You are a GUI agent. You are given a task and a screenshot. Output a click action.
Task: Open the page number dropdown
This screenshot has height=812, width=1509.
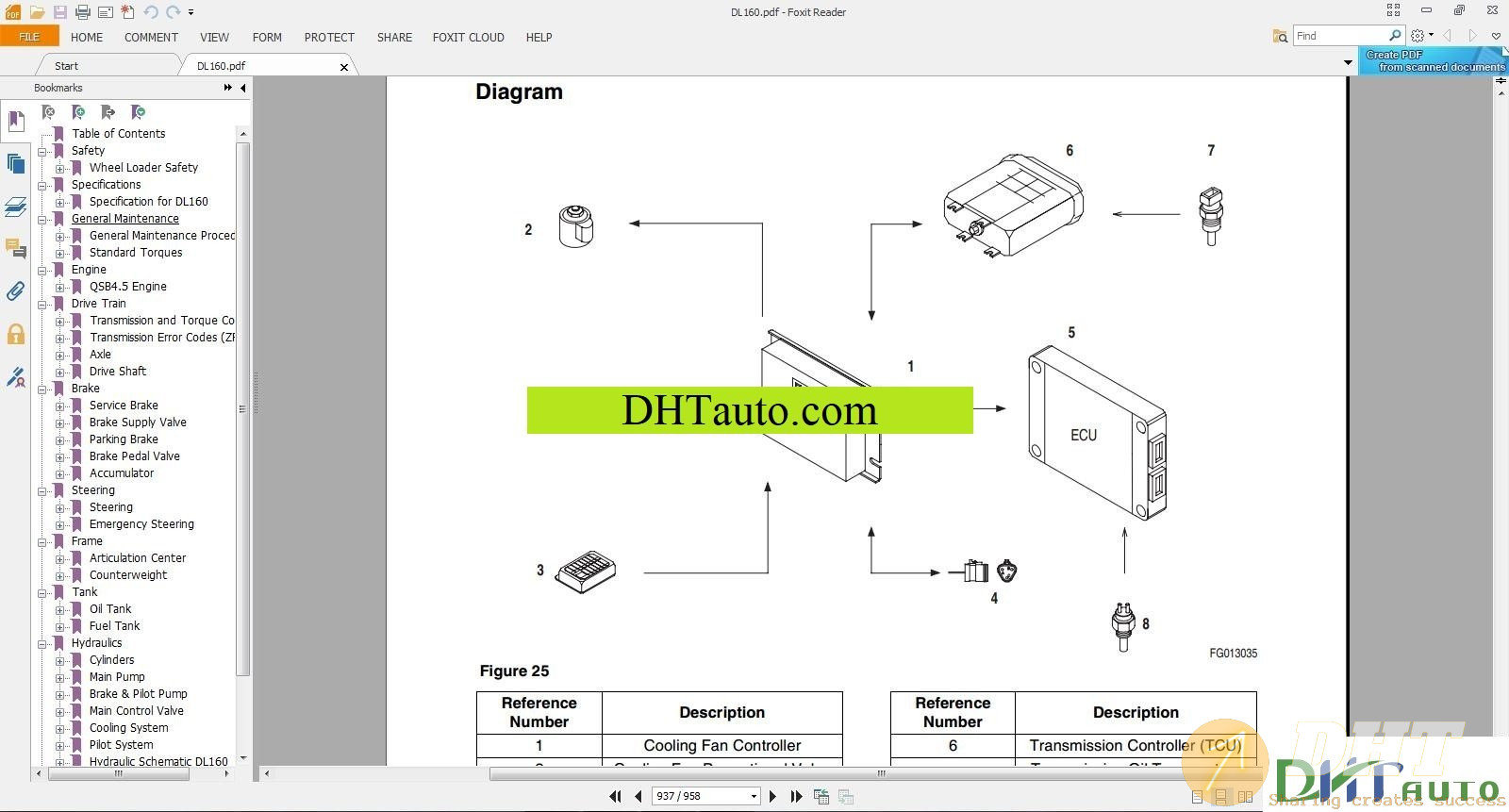[754, 796]
